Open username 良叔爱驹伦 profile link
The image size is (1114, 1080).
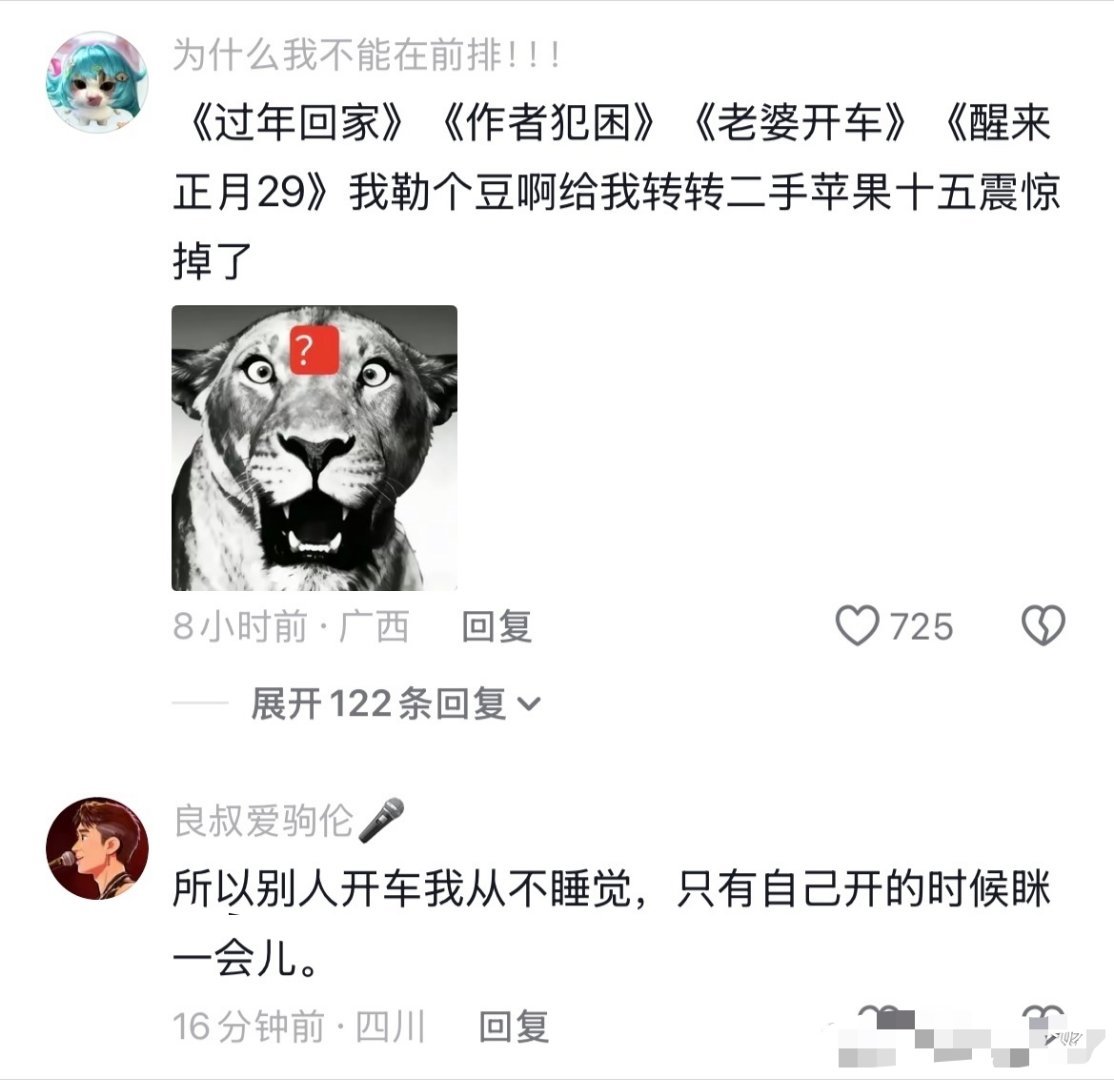[x=264, y=821]
